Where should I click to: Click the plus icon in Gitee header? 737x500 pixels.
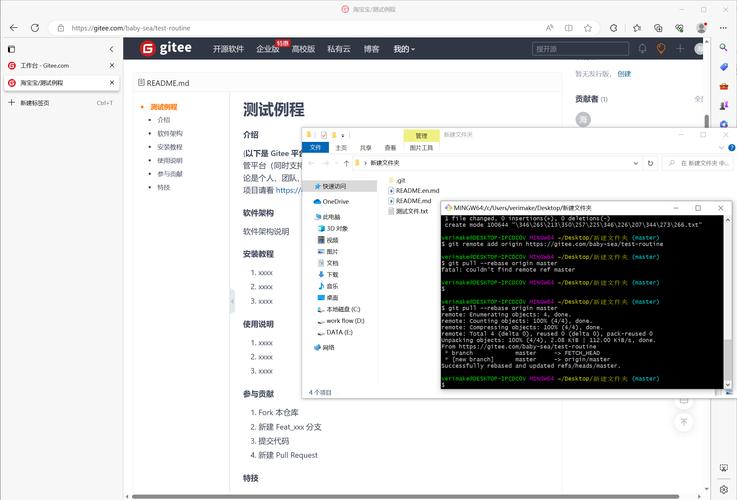pyautogui.click(x=680, y=48)
